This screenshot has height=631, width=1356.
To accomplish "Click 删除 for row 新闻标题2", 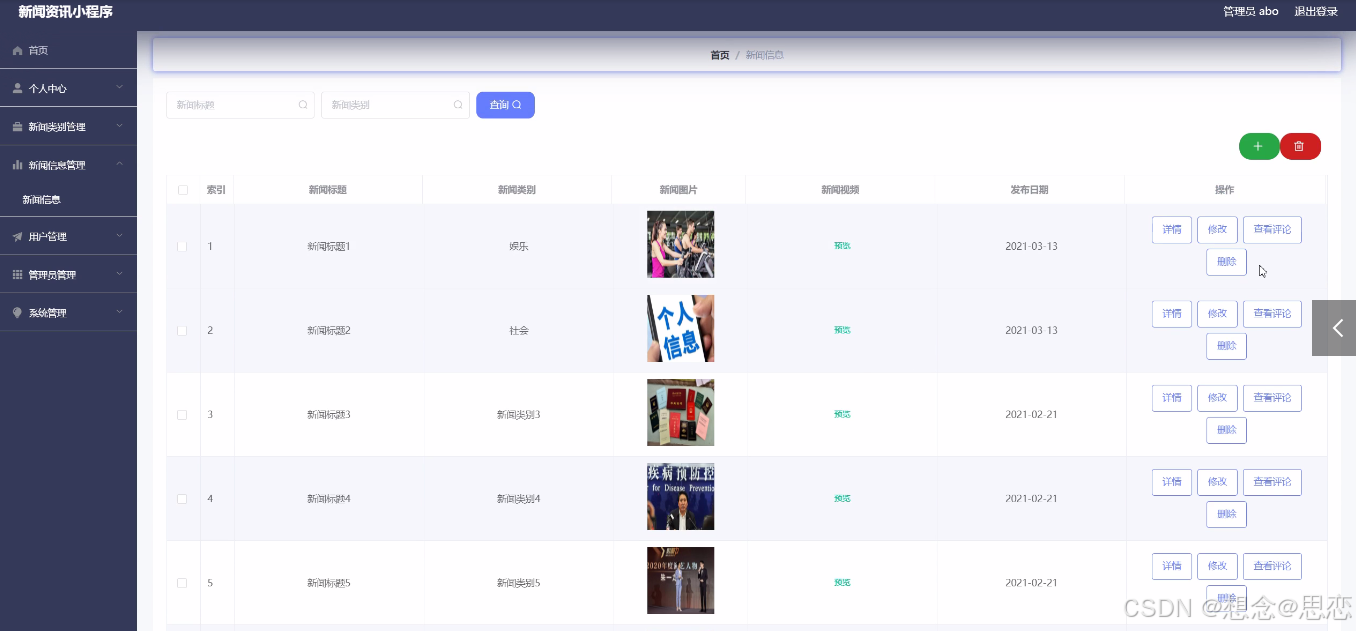I will tap(1226, 346).
